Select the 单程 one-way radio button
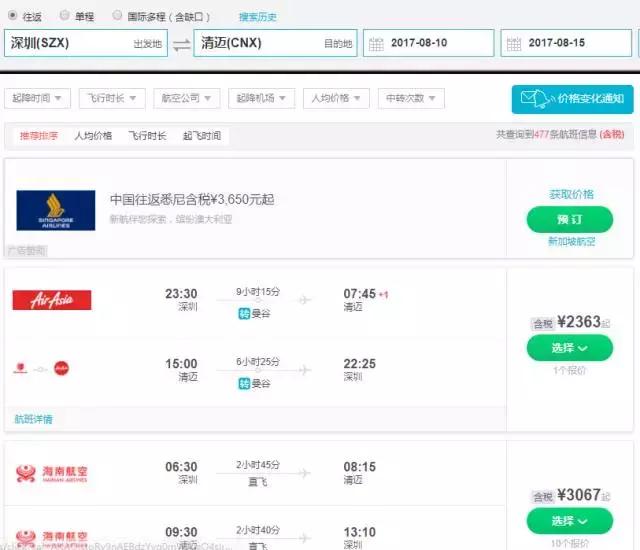 65,16
